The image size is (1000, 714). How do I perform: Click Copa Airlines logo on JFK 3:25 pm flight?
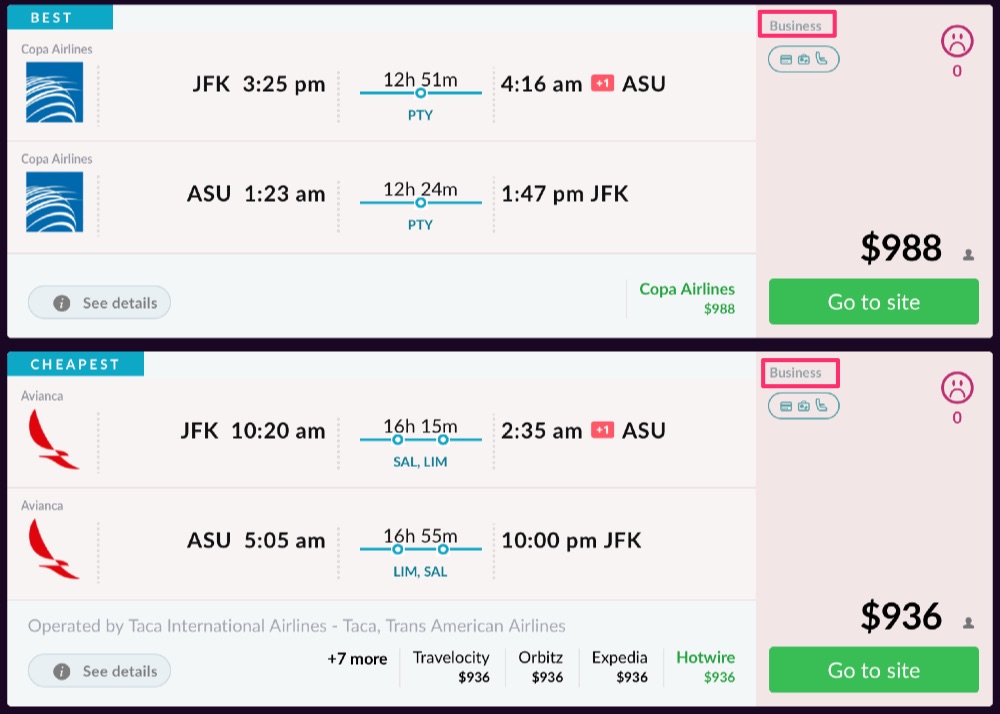click(x=54, y=93)
